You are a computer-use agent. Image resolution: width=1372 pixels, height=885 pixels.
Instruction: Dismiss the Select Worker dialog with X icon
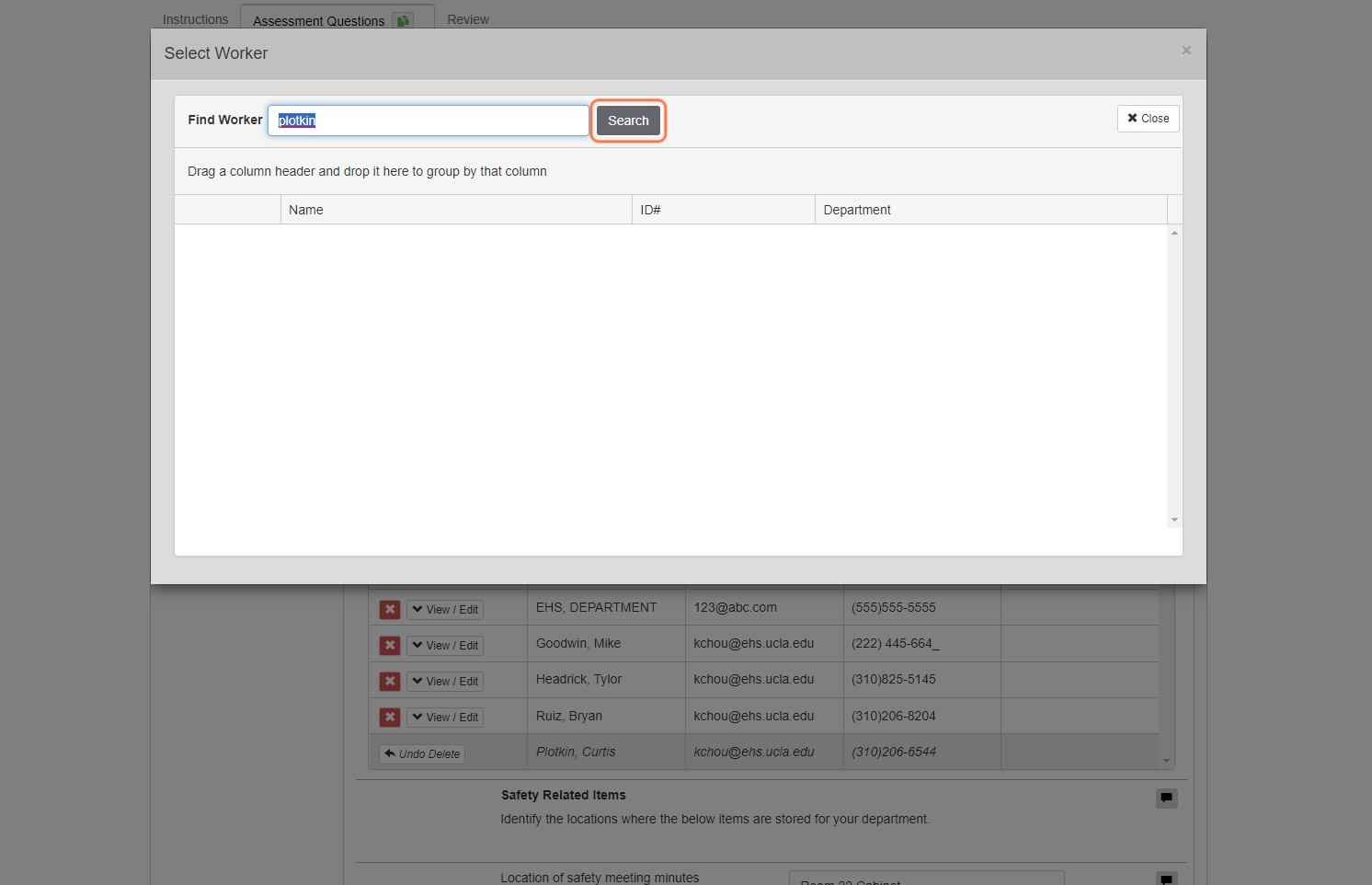[1186, 51]
